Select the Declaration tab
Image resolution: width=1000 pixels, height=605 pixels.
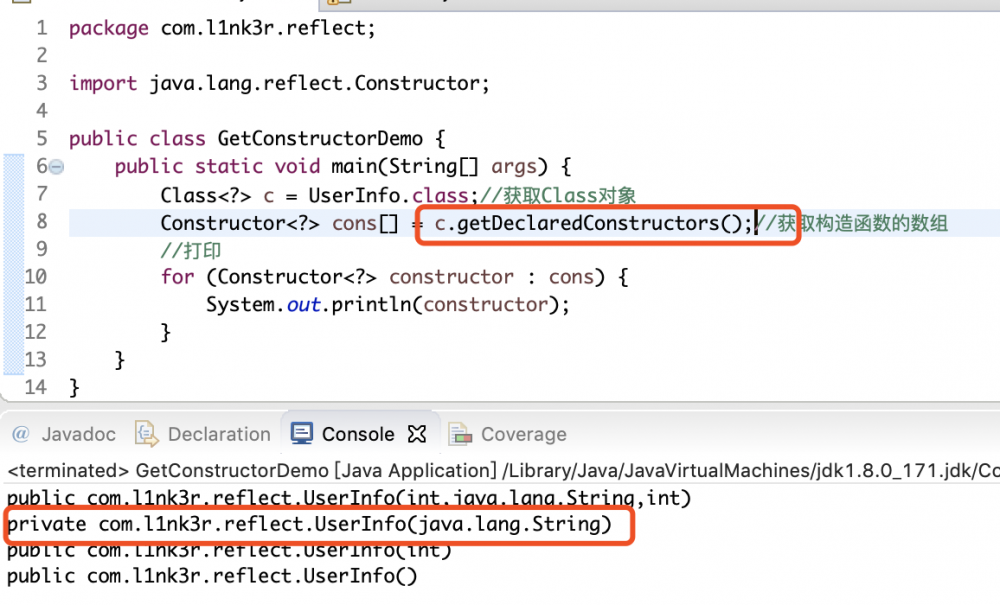point(203,433)
